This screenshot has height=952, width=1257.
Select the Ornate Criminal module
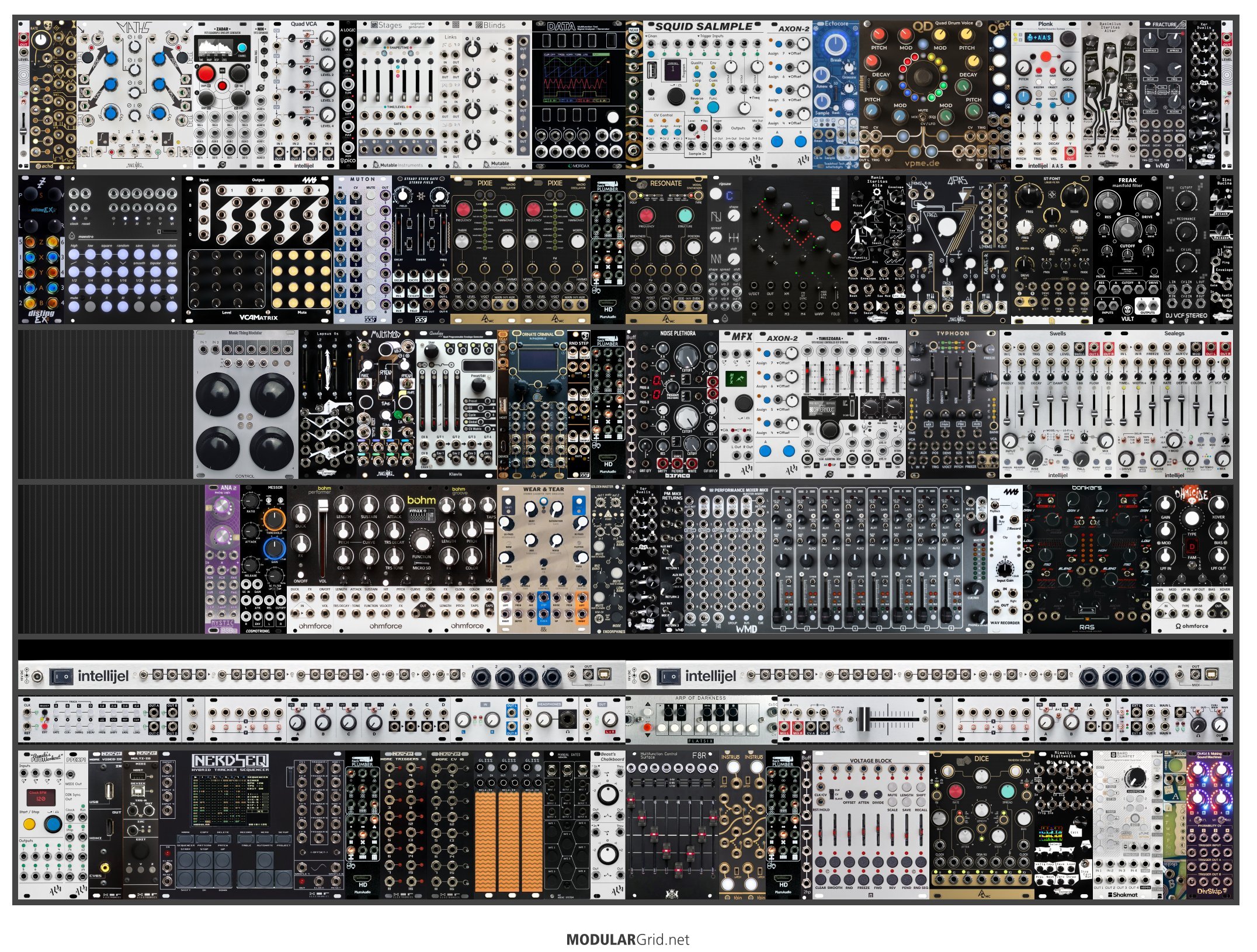pyautogui.click(x=537, y=404)
